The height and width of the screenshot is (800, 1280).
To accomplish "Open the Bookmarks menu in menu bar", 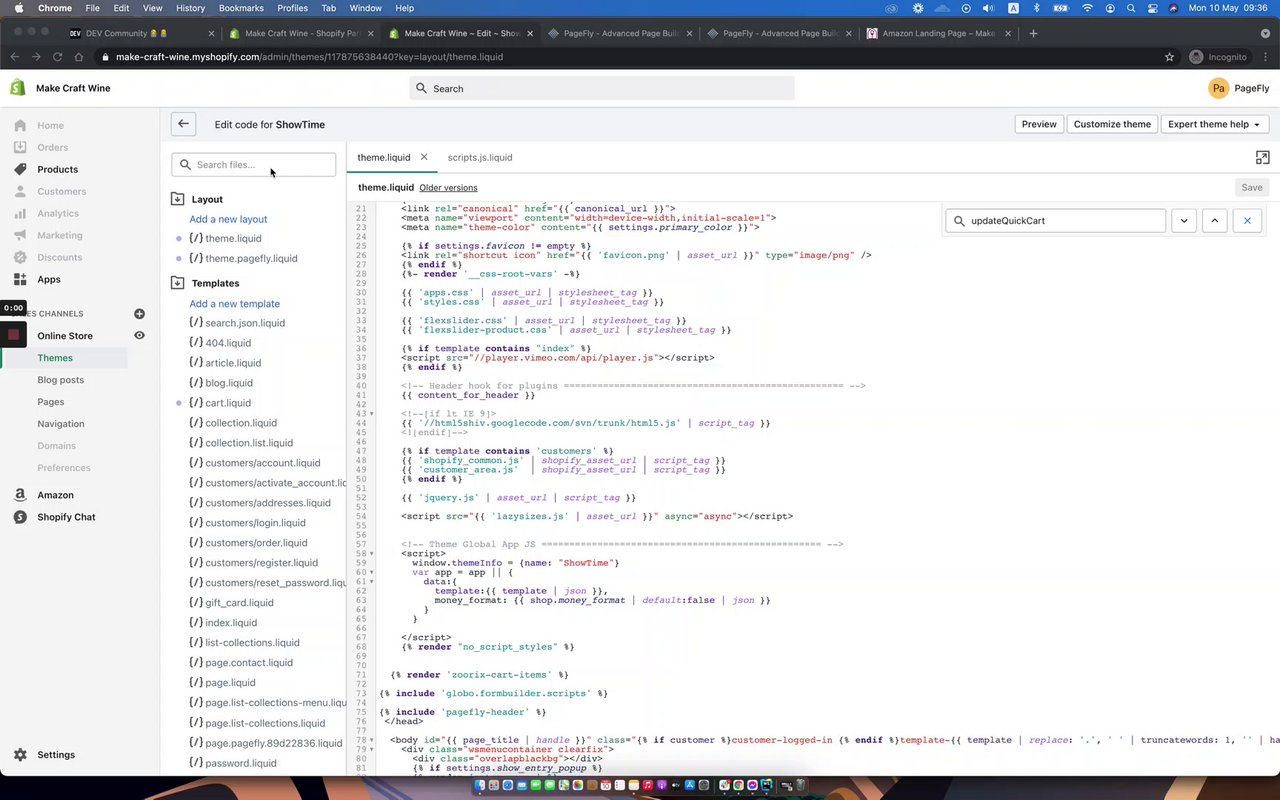I will point(241,8).
